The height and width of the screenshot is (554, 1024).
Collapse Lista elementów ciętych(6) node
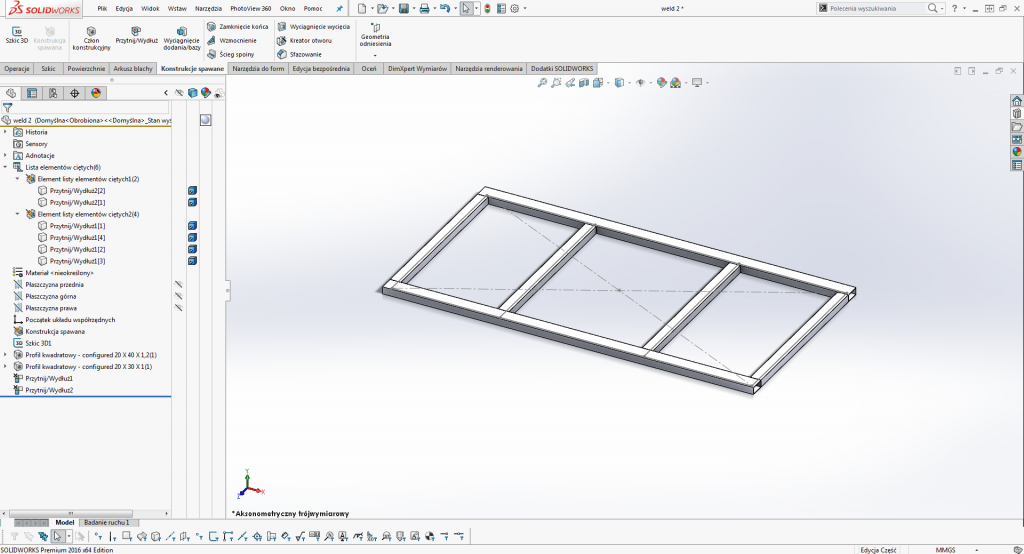5,167
